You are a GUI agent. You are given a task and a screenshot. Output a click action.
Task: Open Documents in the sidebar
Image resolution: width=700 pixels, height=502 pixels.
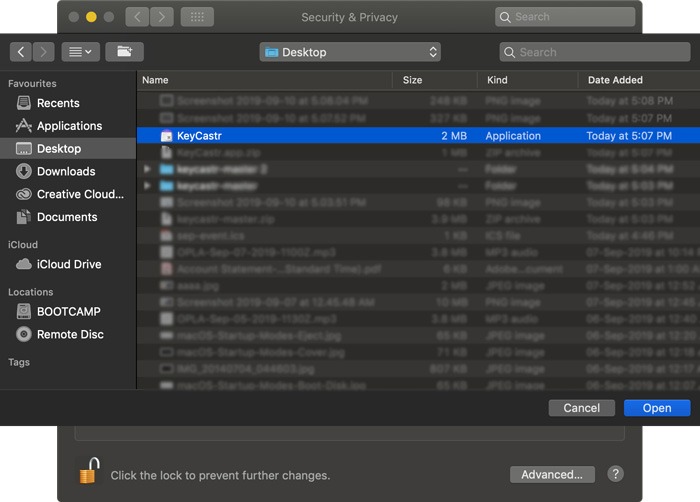67,217
